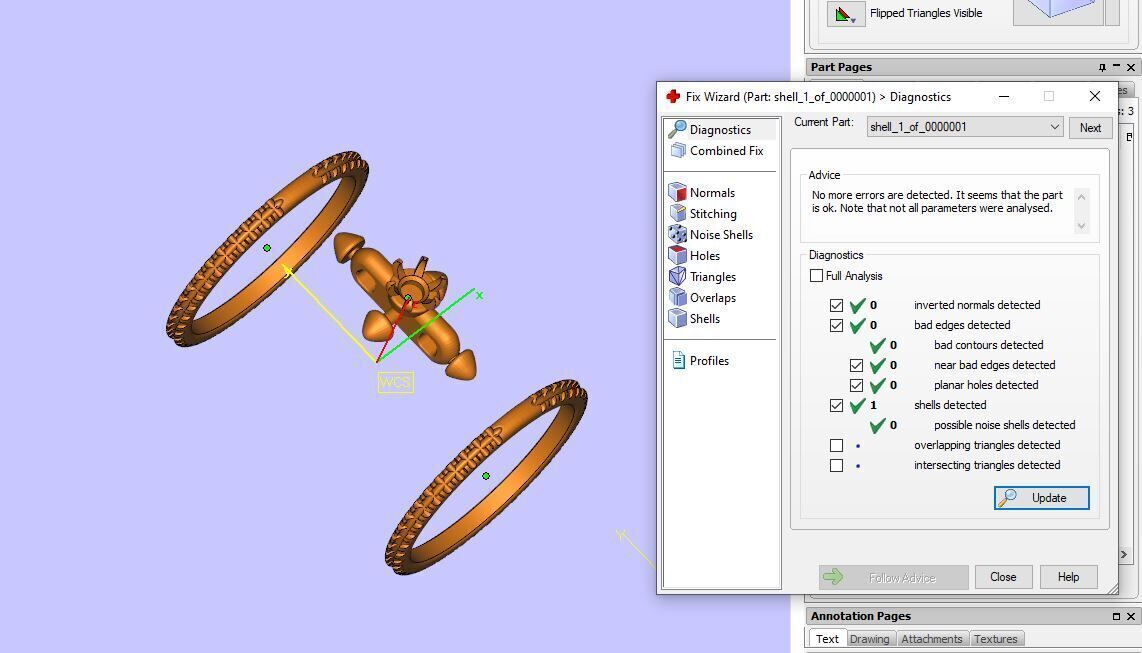1142x653 pixels.
Task: Click the Follow Advice button
Action: [x=894, y=577]
